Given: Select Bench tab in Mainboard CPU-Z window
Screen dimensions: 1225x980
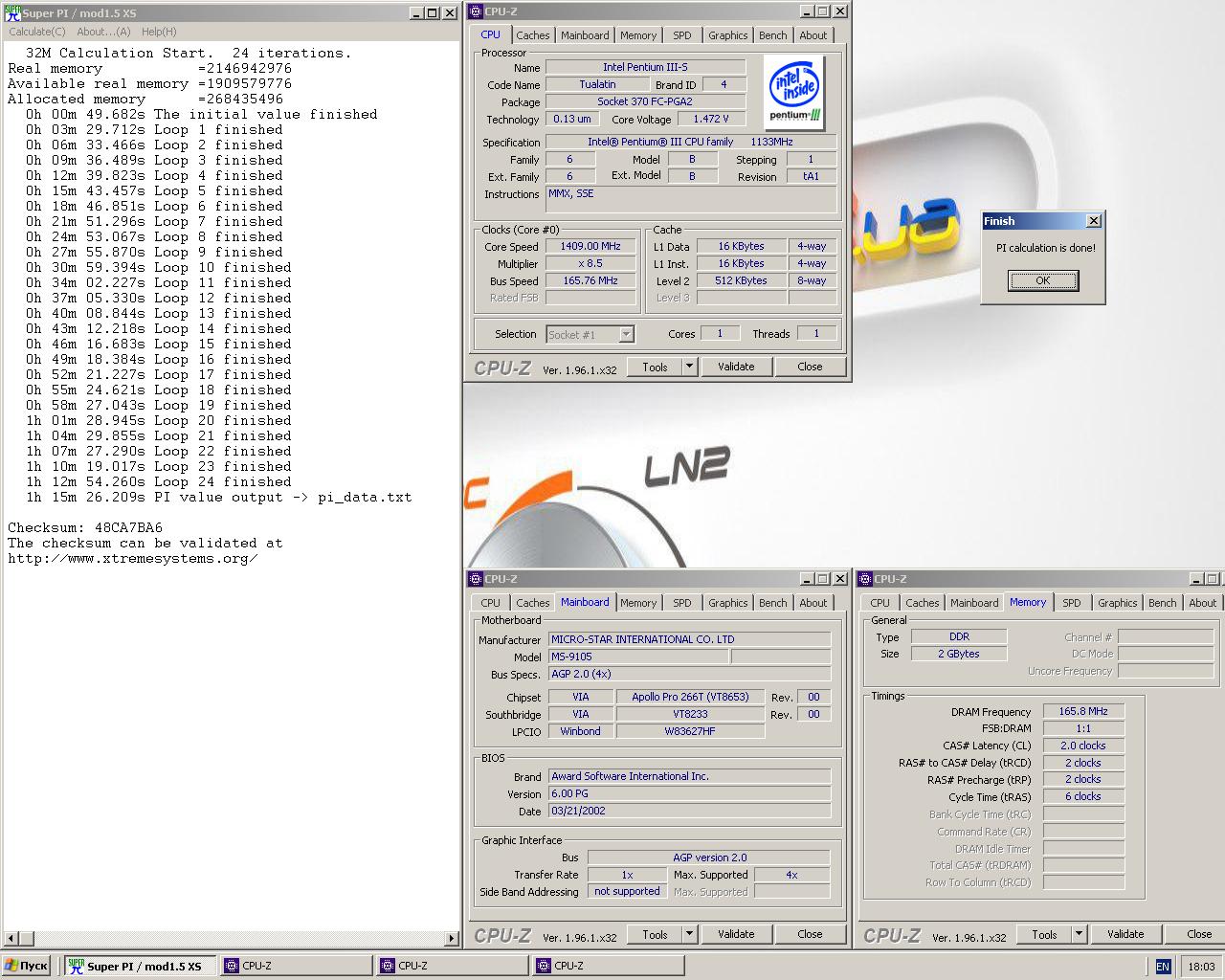Looking at the screenshot, I should click(773, 603).
